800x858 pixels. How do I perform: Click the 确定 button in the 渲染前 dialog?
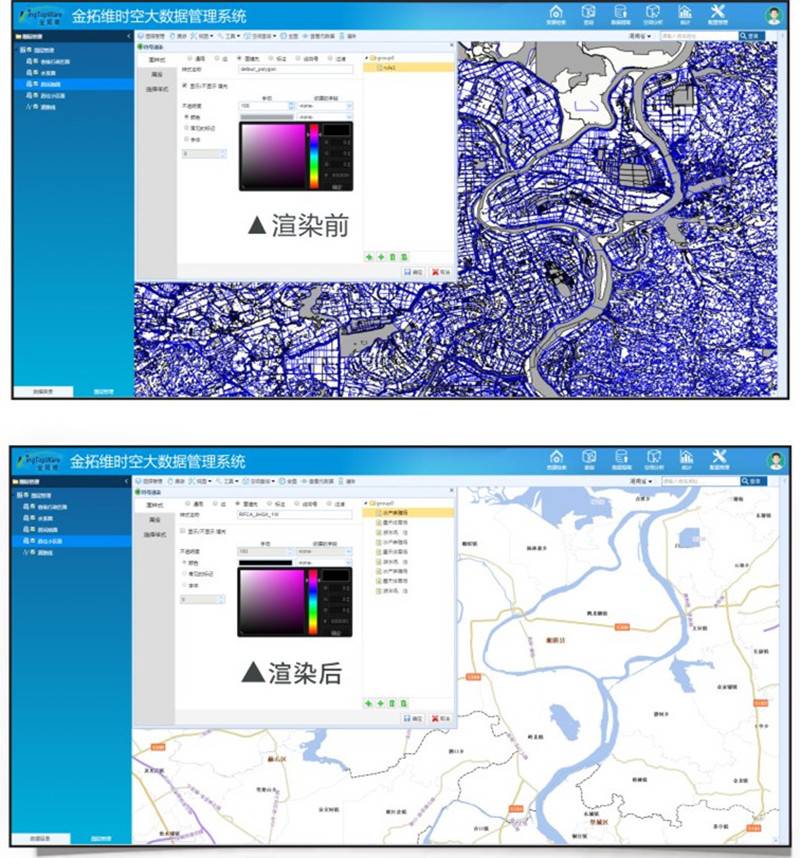click(412, 271)
